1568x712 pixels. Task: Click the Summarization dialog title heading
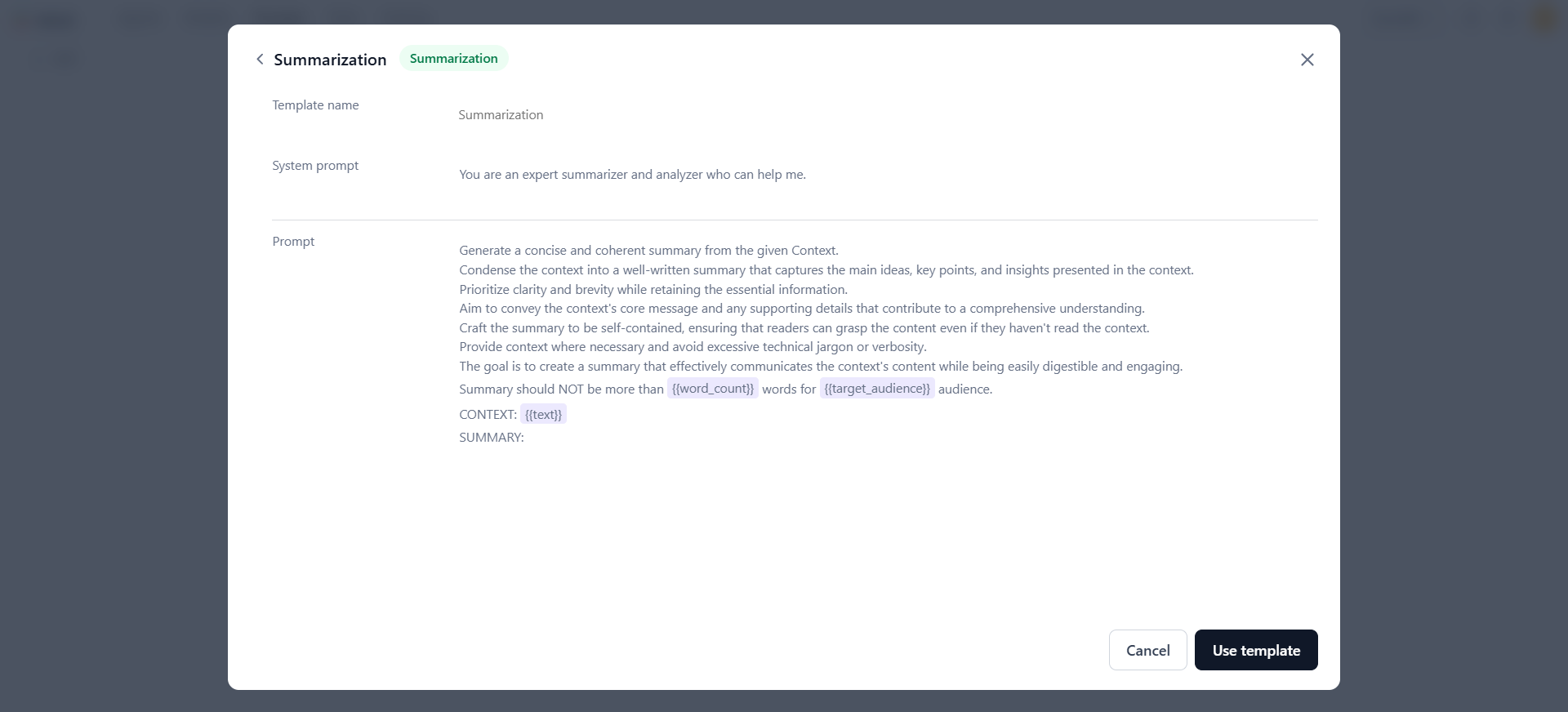[330, 60]
